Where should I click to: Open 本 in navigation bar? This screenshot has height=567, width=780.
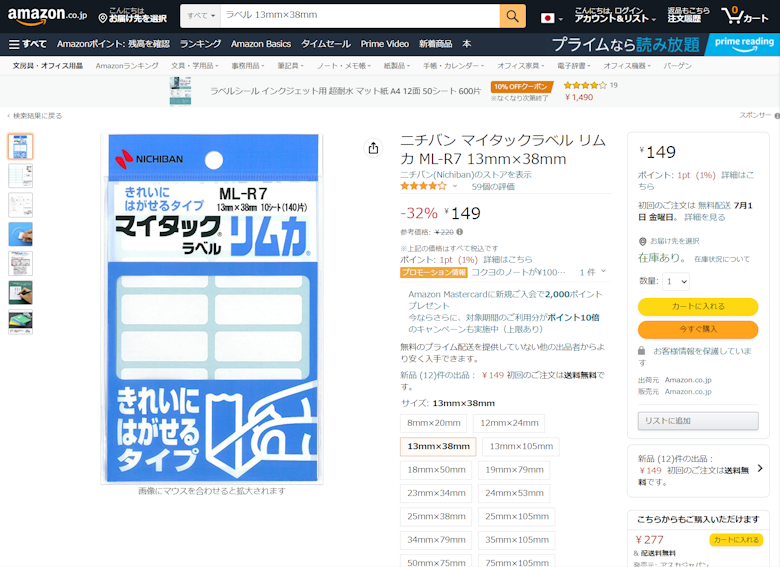click(x=467, y=44)
